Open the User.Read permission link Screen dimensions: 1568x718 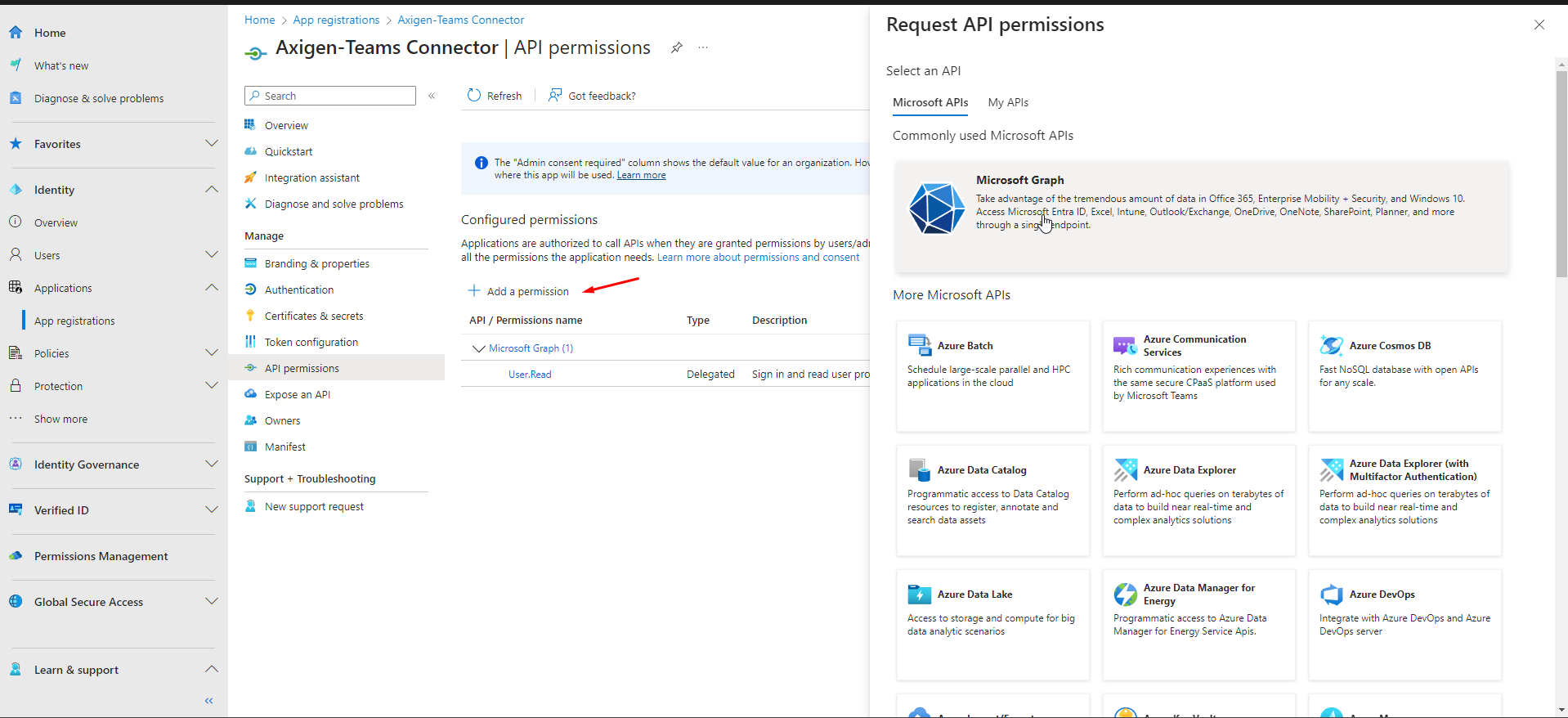(x=530, y=375)
